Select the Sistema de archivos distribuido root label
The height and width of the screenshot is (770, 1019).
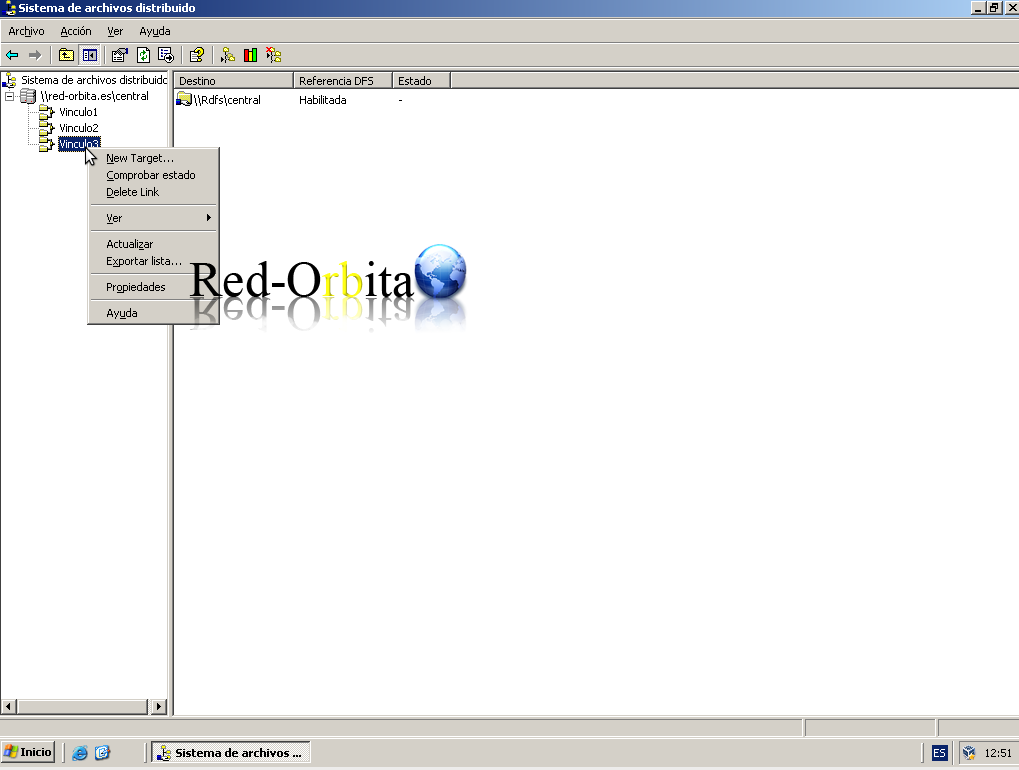point(94,80)
